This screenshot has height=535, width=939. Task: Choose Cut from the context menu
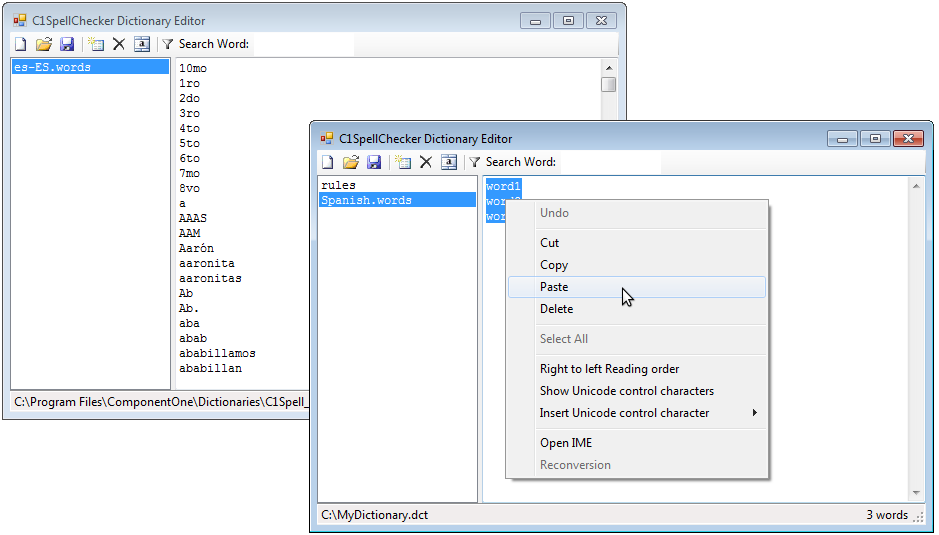(637, 243)
